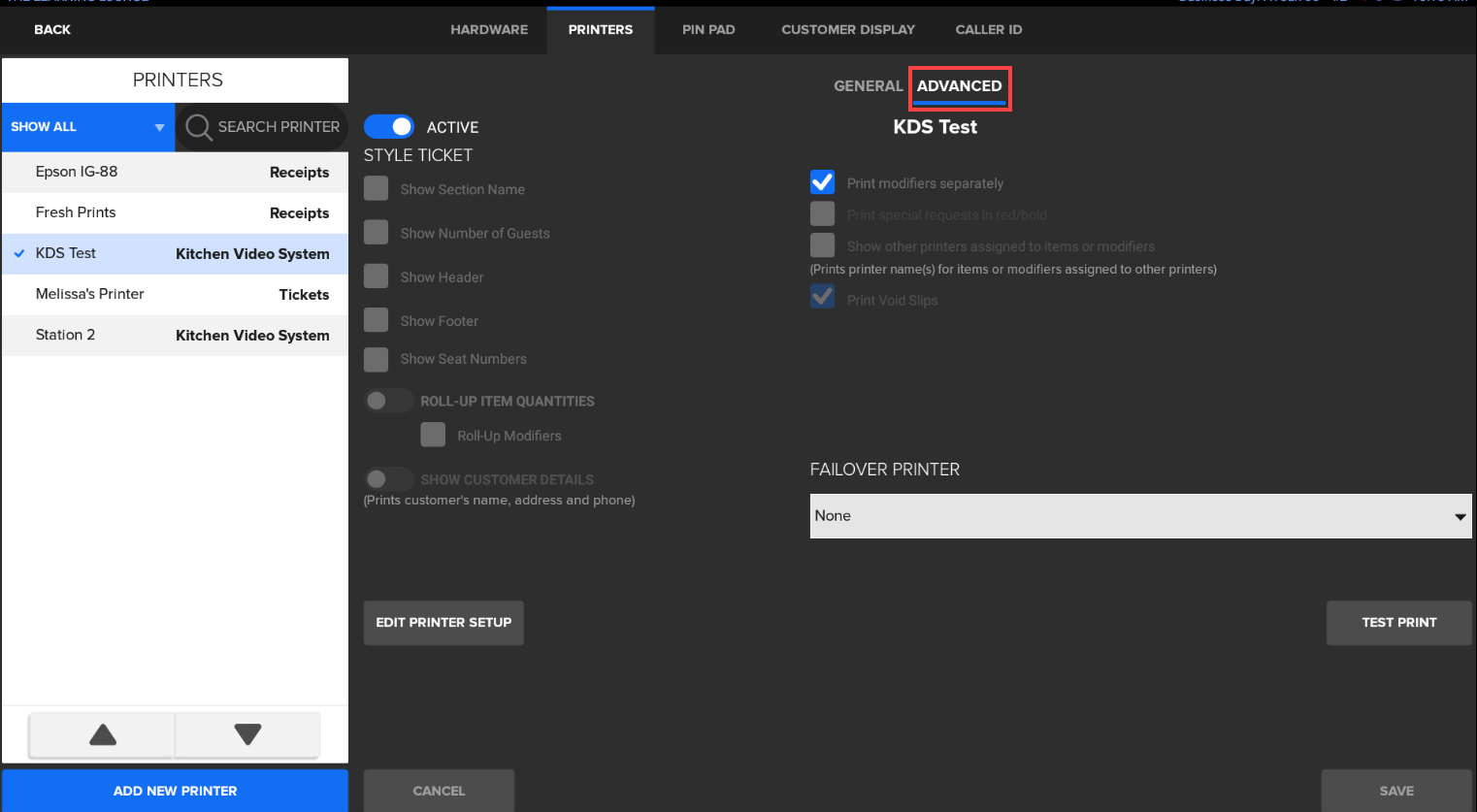
Task: Open the Pin Pad tab
Action: pyautogui.click(x=708, y=30)
